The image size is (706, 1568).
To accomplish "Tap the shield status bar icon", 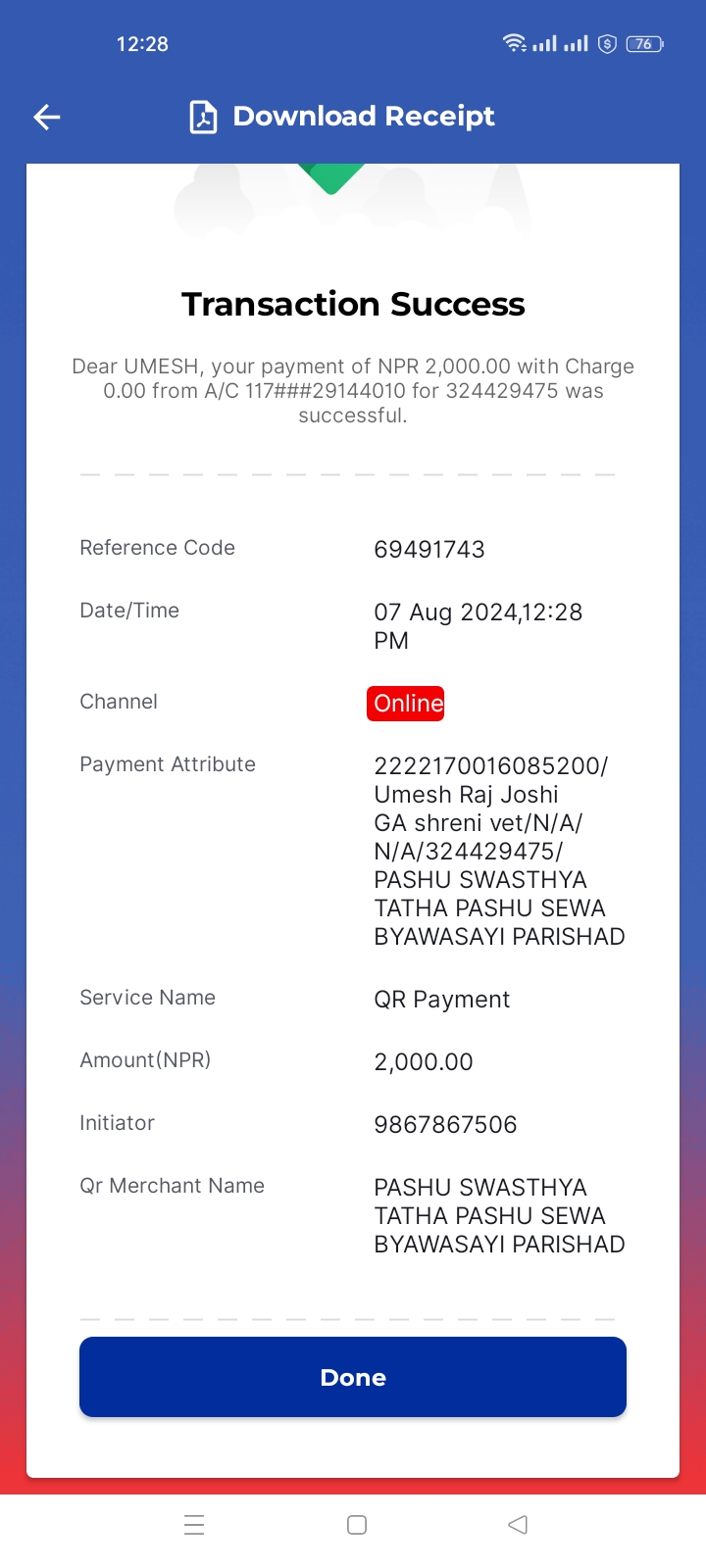I will click(607, 43).
